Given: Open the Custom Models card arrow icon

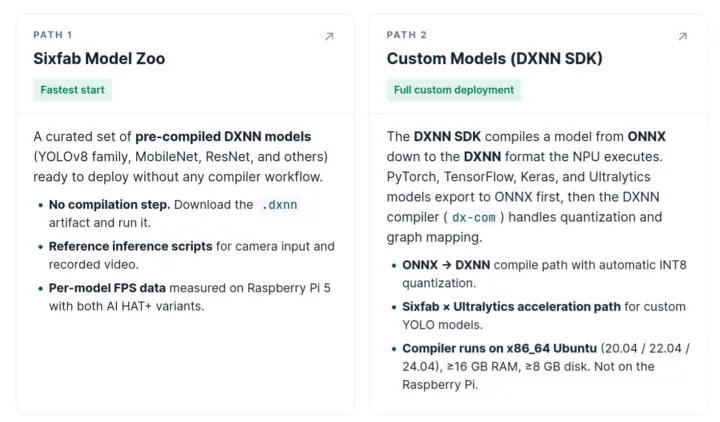Looking at the screenshot, I should (x=683, y=36).
